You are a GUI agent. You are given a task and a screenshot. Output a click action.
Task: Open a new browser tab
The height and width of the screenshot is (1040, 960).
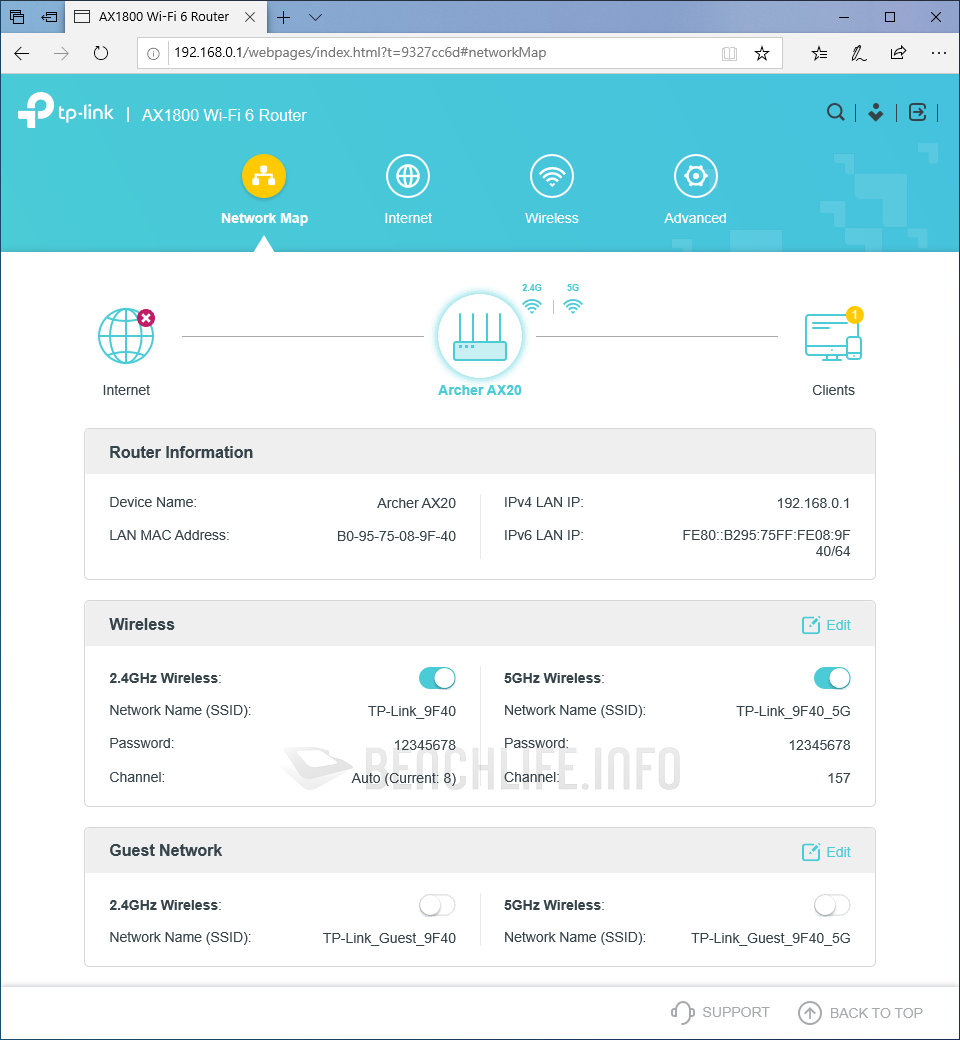coord(283,17)
